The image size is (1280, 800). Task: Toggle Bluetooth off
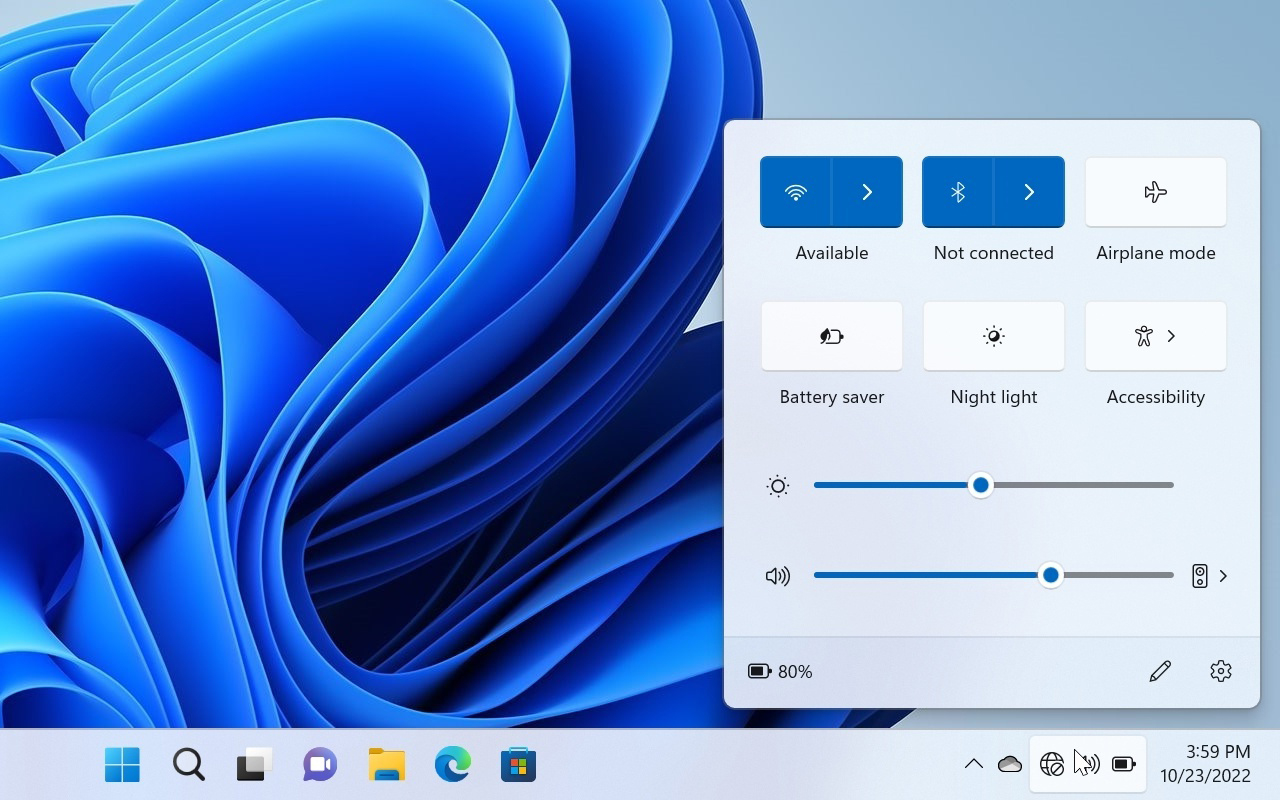pyautogui.click(x=957, y=192)
